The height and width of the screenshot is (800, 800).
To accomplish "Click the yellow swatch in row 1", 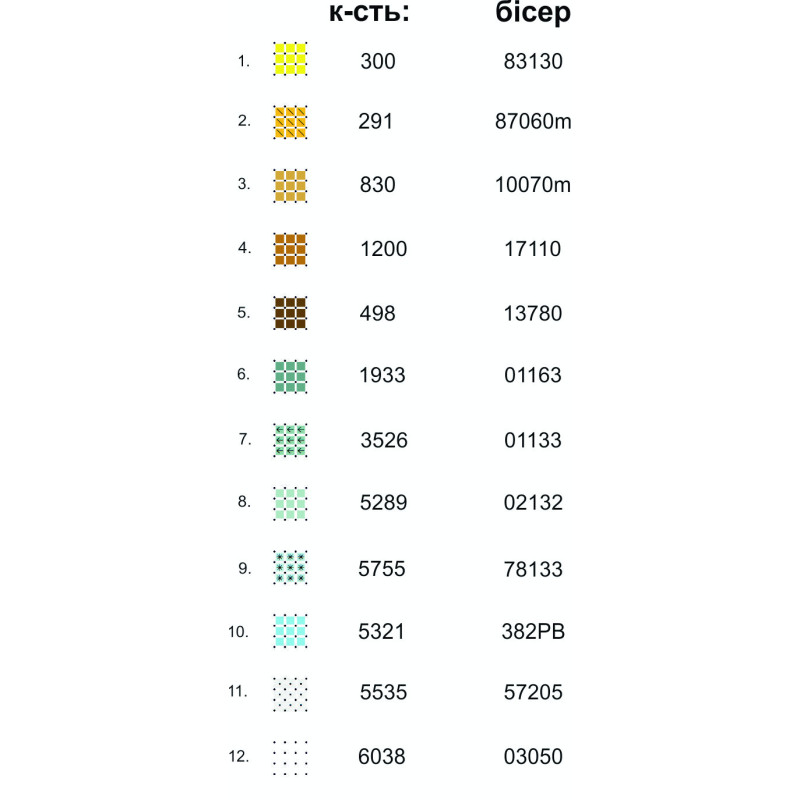I will tap(290, 60).
